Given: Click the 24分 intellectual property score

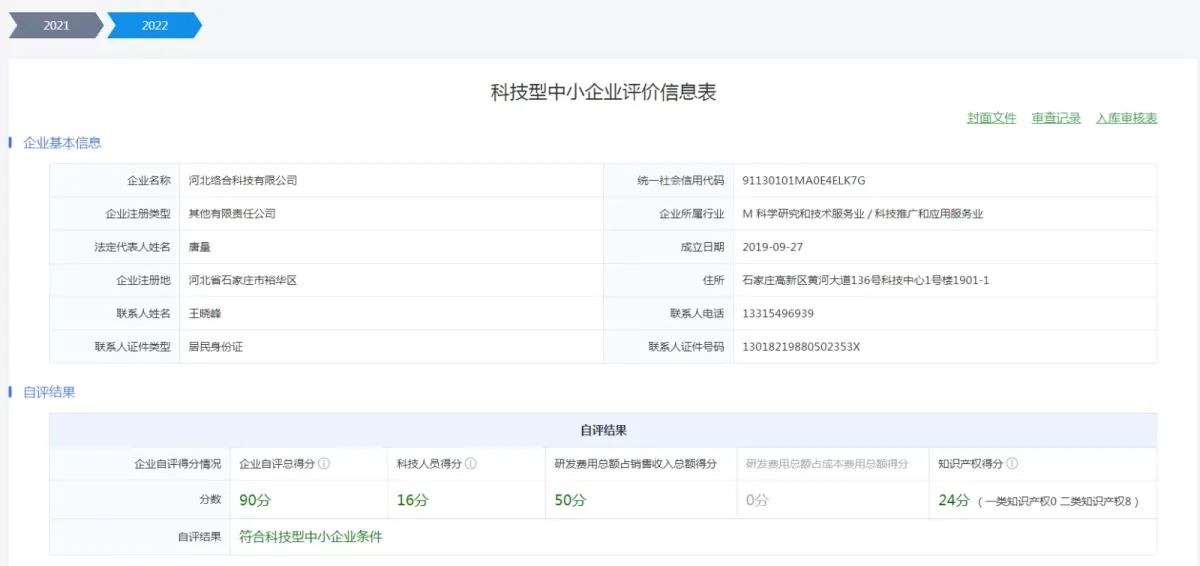Looking at the screenshot, I should [x=953, y=500].
